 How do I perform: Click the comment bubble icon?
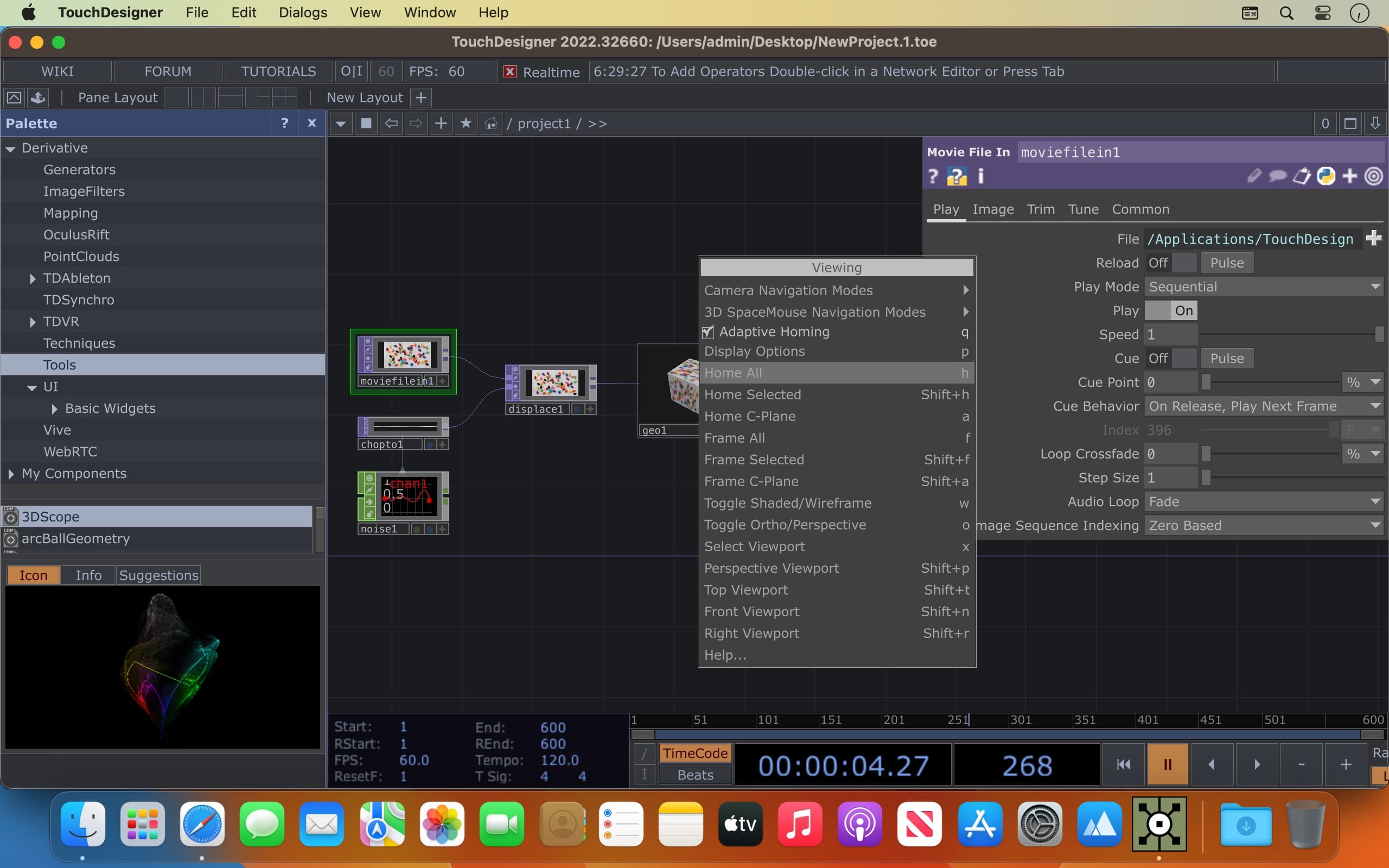pyautogui.click(x=1278, y=176)
